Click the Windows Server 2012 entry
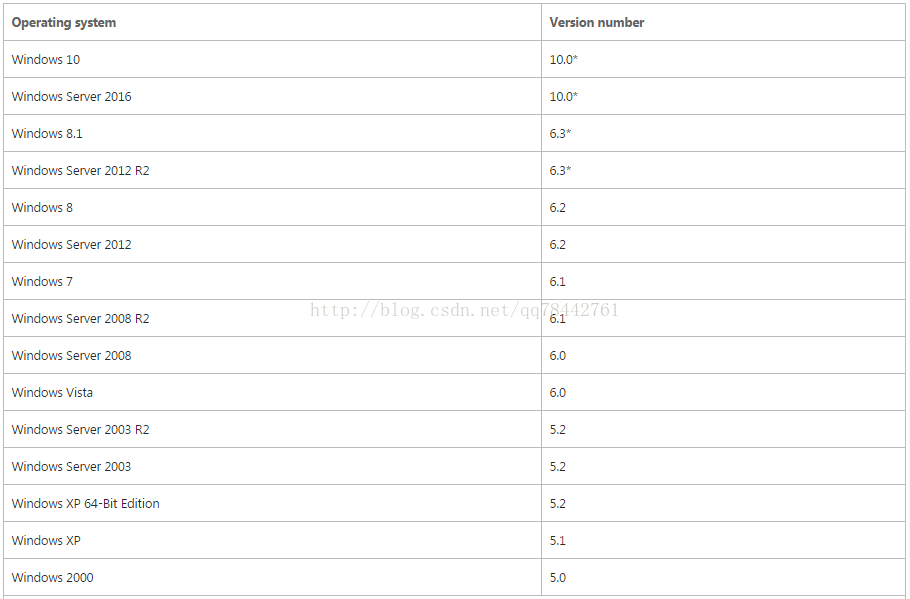Screen dimensions: 910x599 click(71, 244)
